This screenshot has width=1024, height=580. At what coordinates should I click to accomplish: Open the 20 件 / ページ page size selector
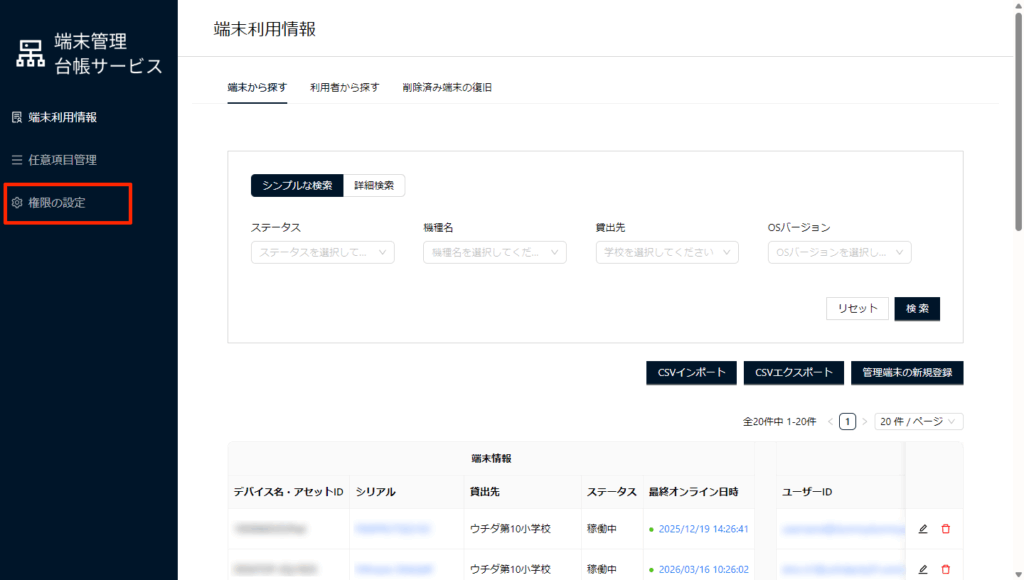[918, 422]
